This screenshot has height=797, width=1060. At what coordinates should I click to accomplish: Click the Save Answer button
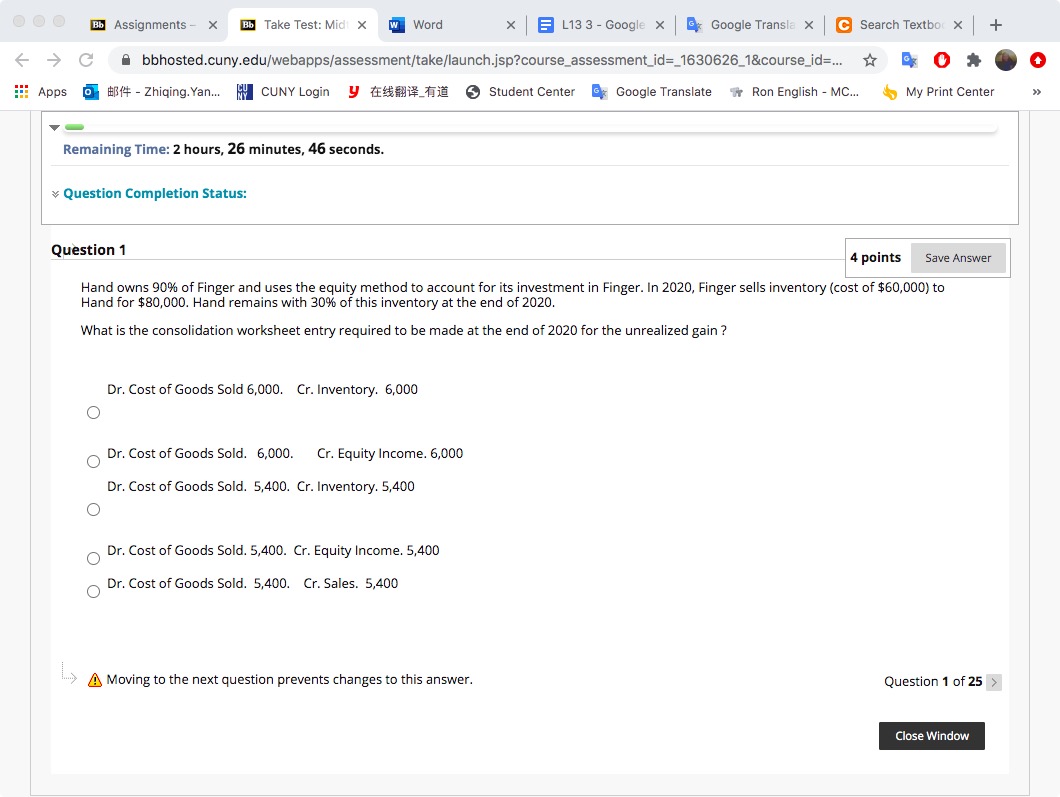pyautogui.click(x=957, y=257)
